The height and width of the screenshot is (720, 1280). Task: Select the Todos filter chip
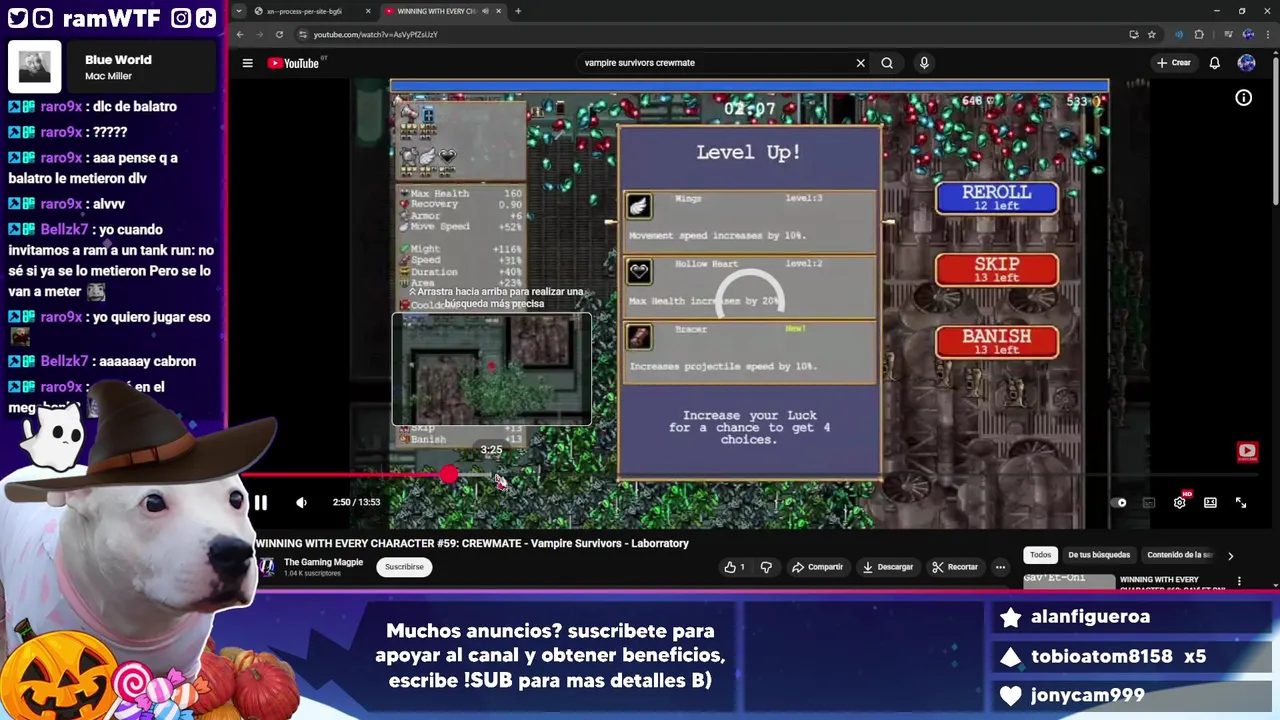[1041, 555]
